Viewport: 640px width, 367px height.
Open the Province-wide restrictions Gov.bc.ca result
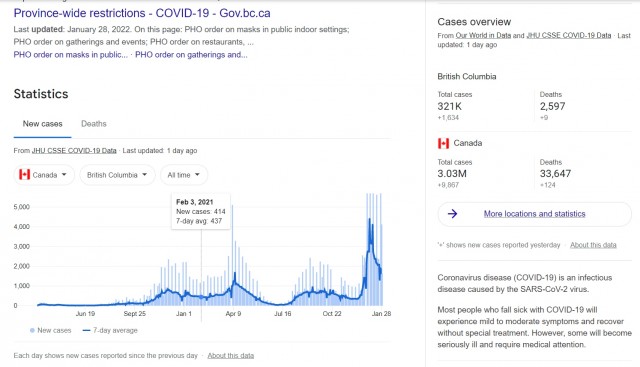tap(142, 13)
